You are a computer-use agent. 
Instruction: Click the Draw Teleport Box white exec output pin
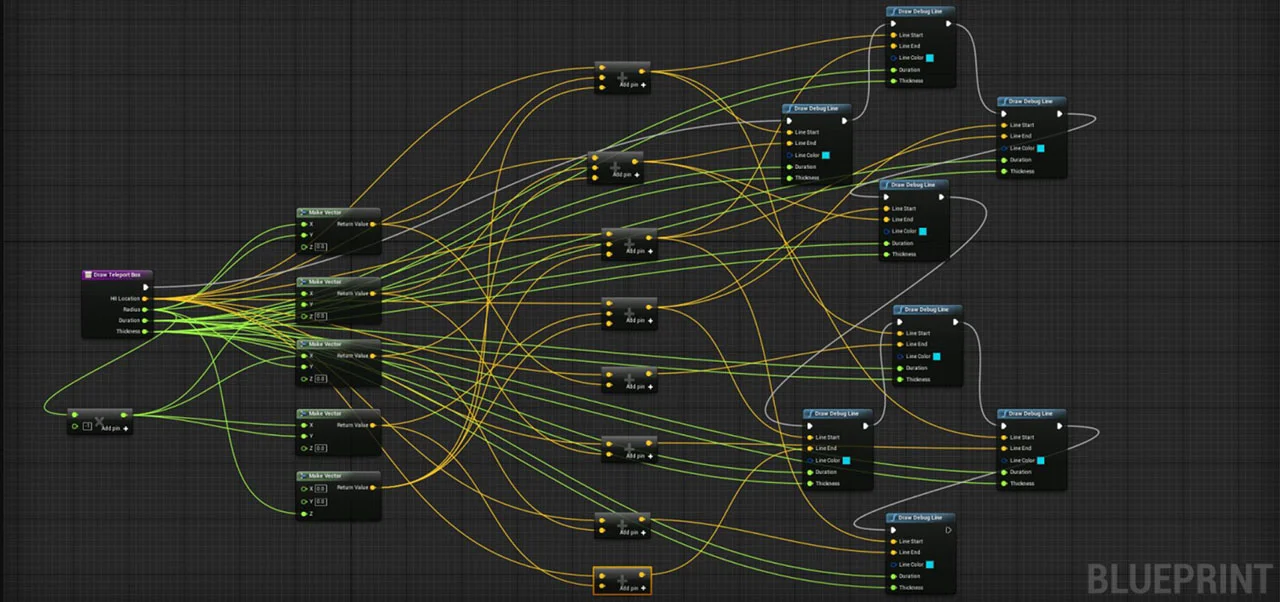click(146, 287)
